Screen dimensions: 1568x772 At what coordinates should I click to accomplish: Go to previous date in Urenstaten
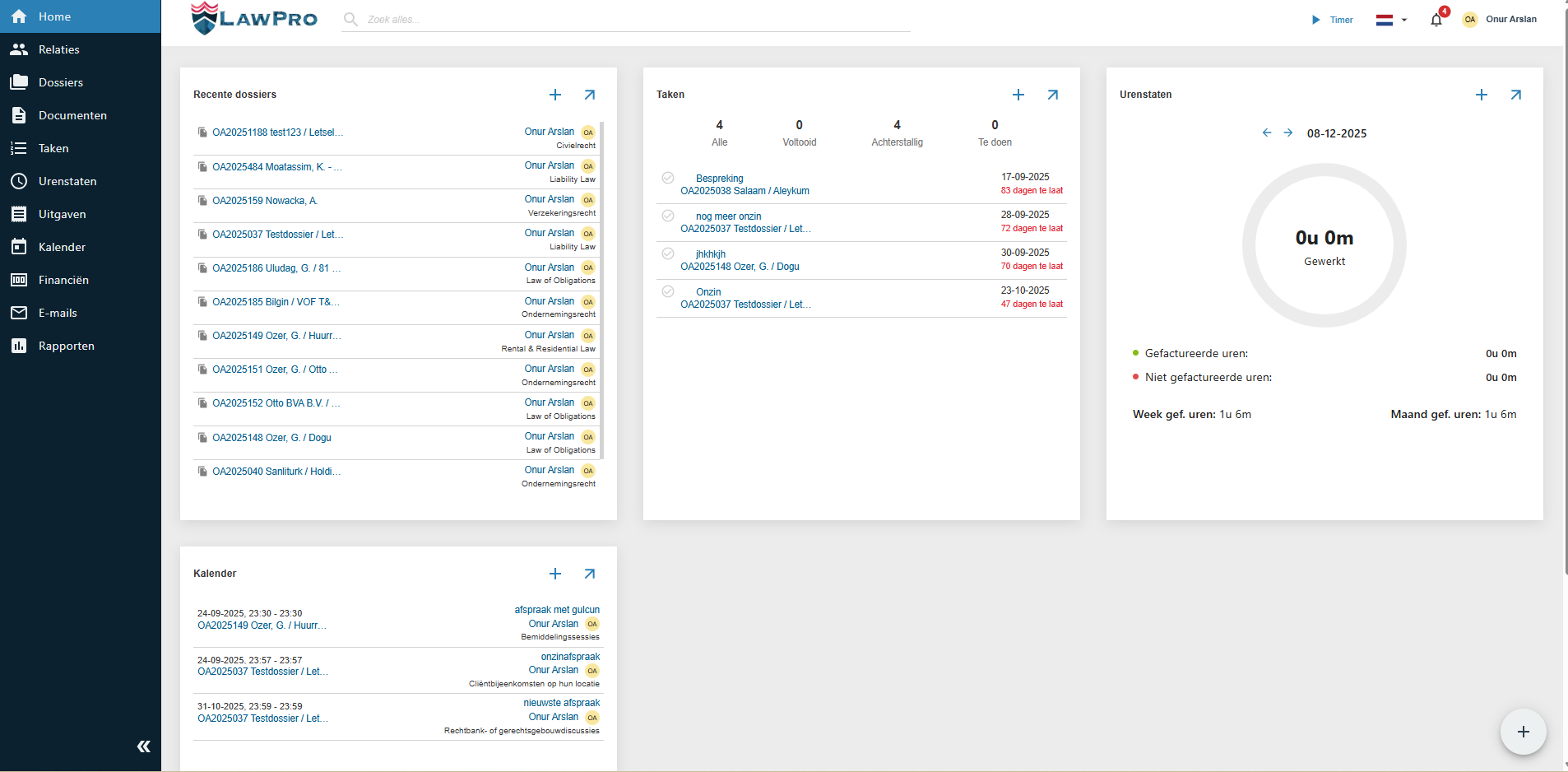tap(1267, 133)
